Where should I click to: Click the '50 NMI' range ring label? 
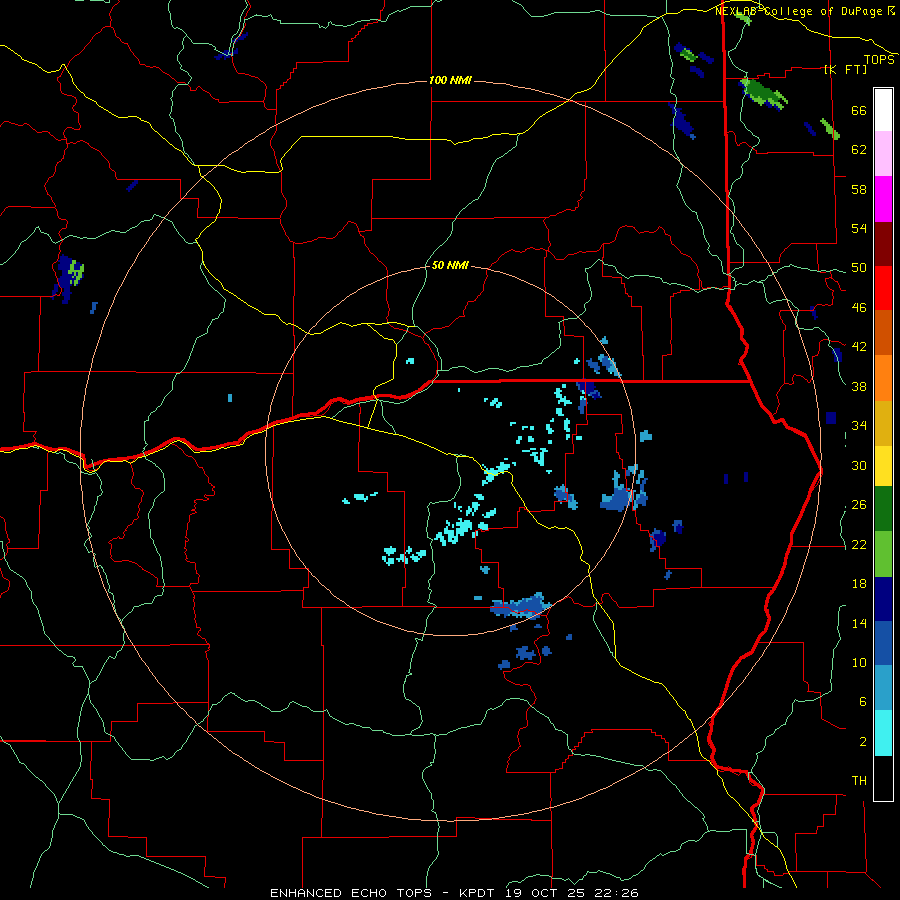[450, 265]
